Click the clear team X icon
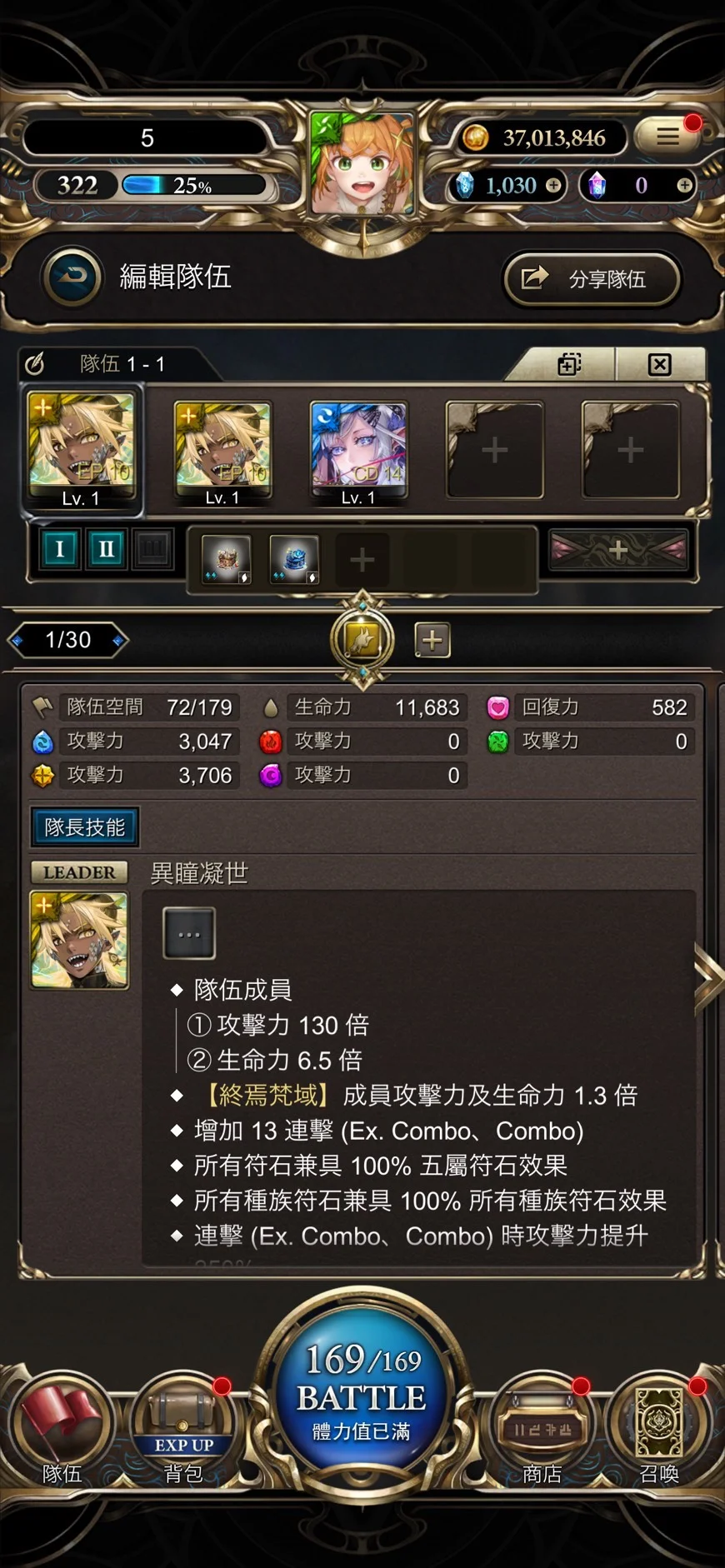725x1568 pixels. pyautogui.click(x=659, y=364)
